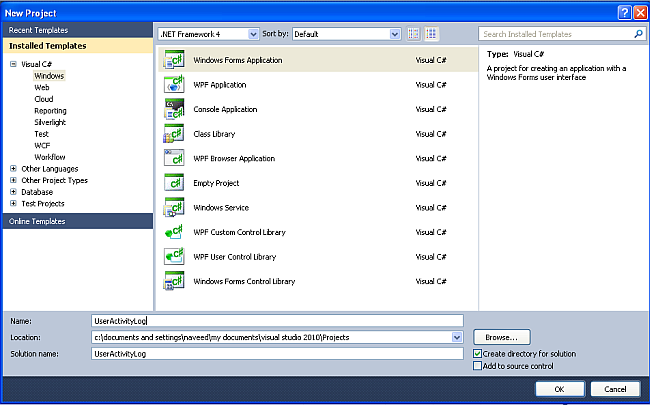The image size is (650, 405).
Task: Switch to small icons view
Action: pyautogui.click(x=413, y=34)
